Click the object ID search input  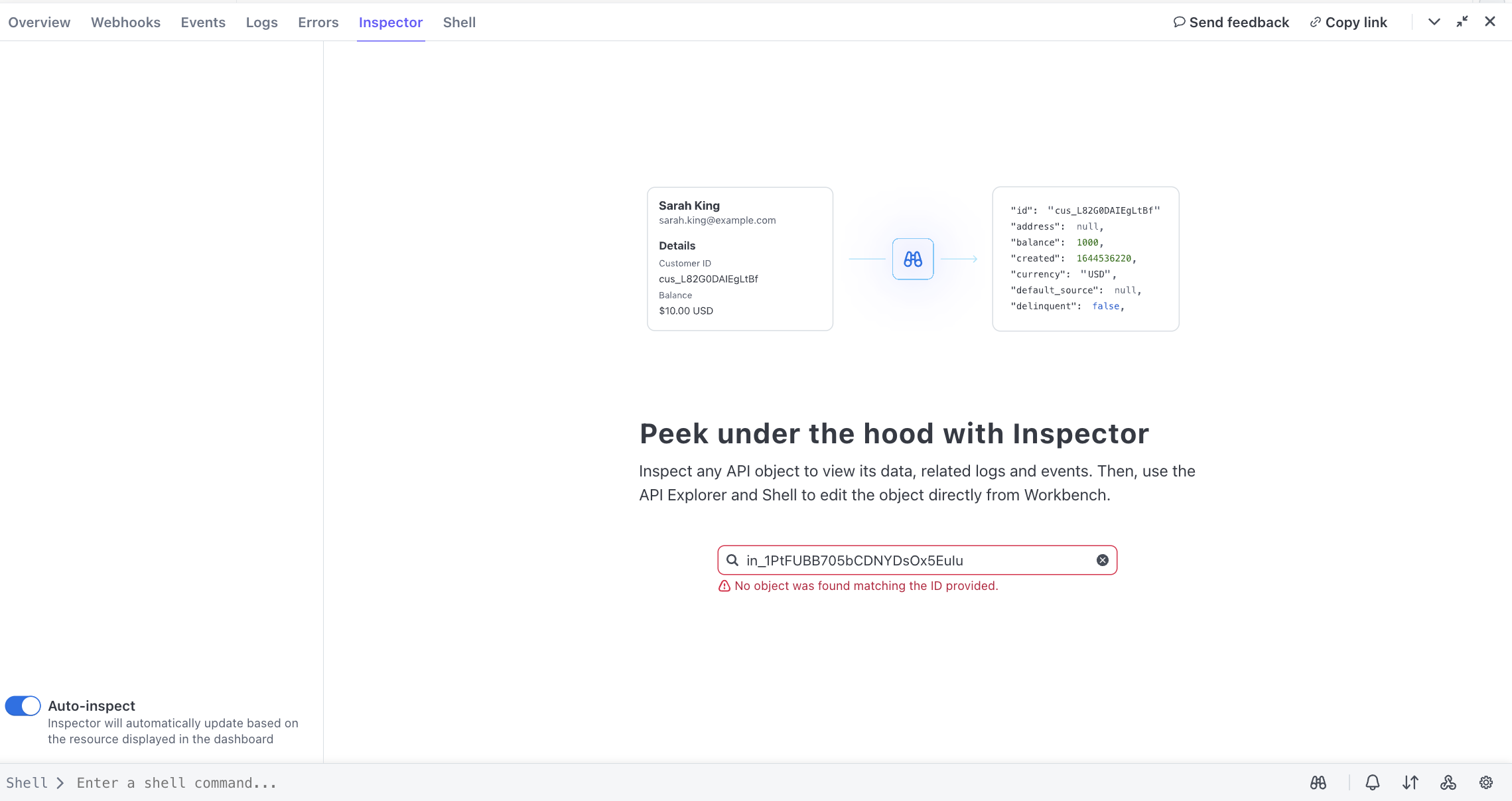pos(916,560)
